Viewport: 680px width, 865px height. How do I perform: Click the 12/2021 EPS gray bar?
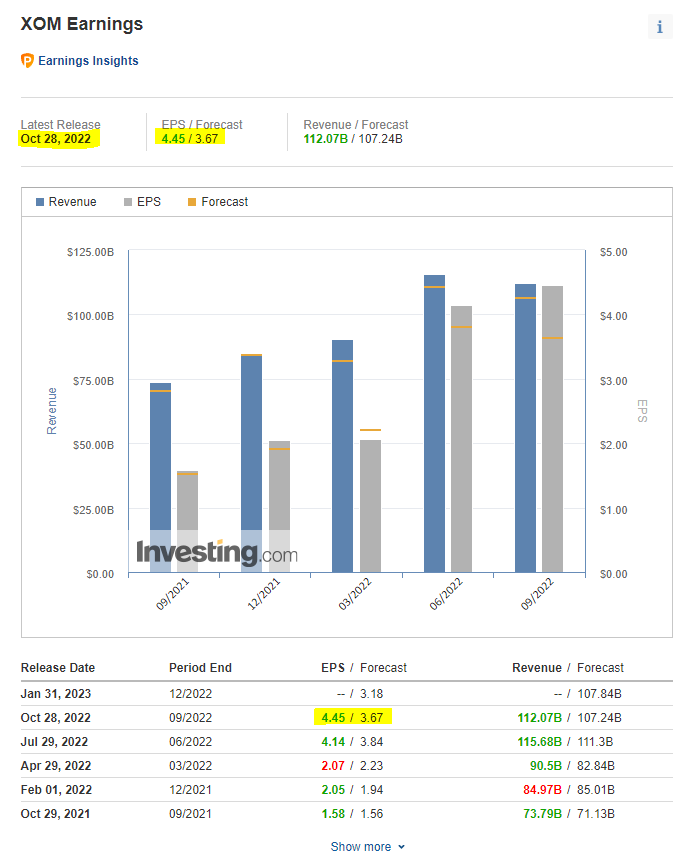tap(279, 506)
